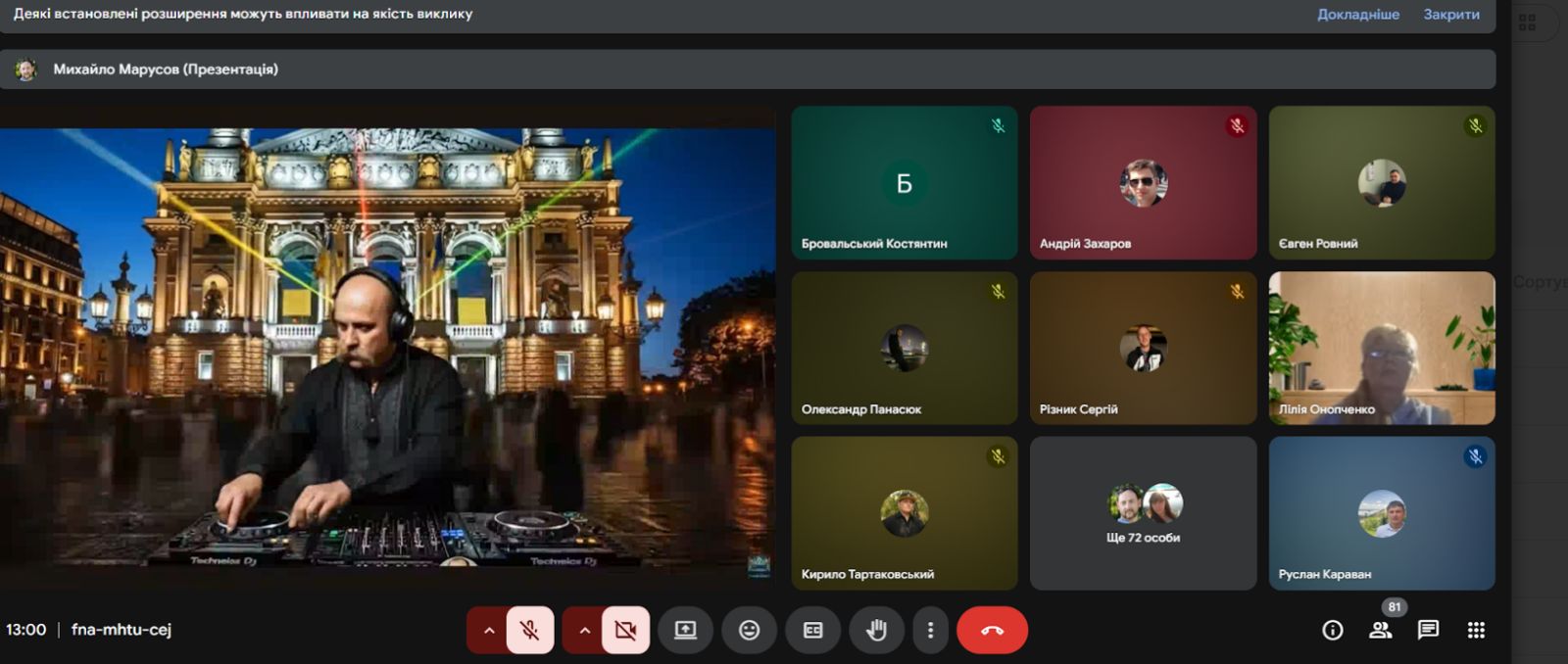Select the Ще 72 особи tile

(1143, 513)
